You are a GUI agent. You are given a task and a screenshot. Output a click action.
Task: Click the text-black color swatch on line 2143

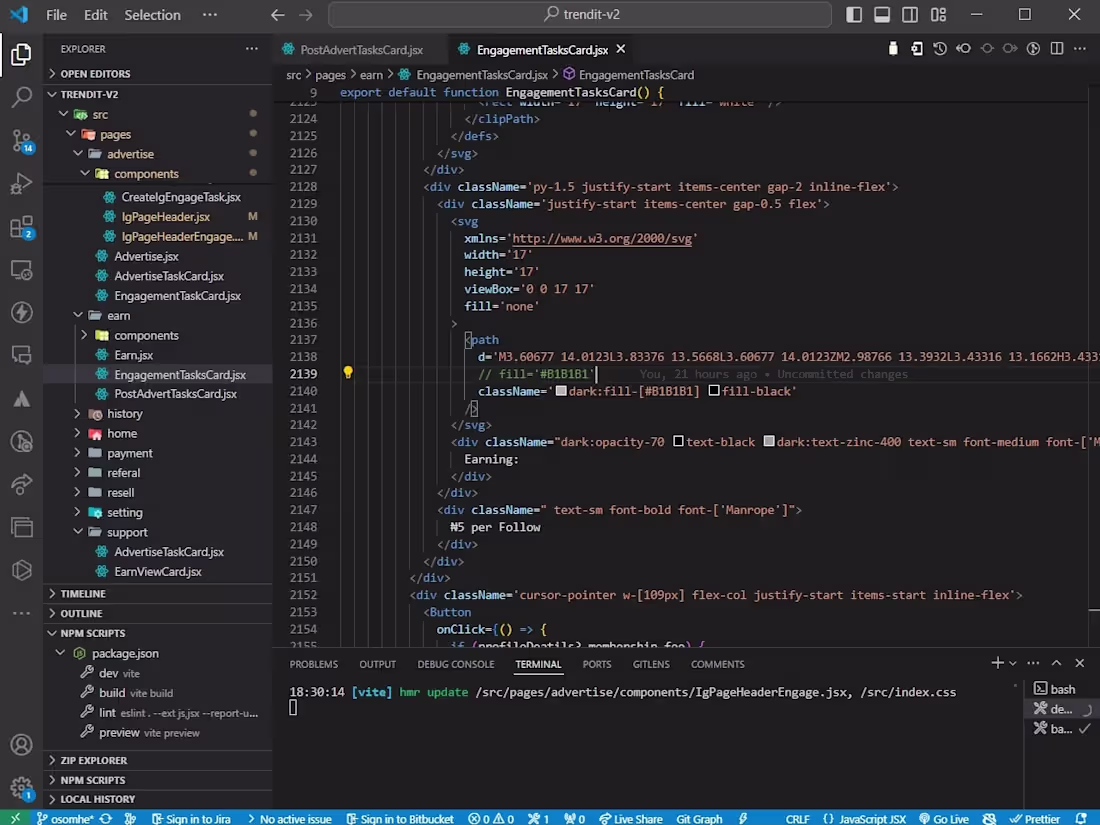(x=678, y=441)
